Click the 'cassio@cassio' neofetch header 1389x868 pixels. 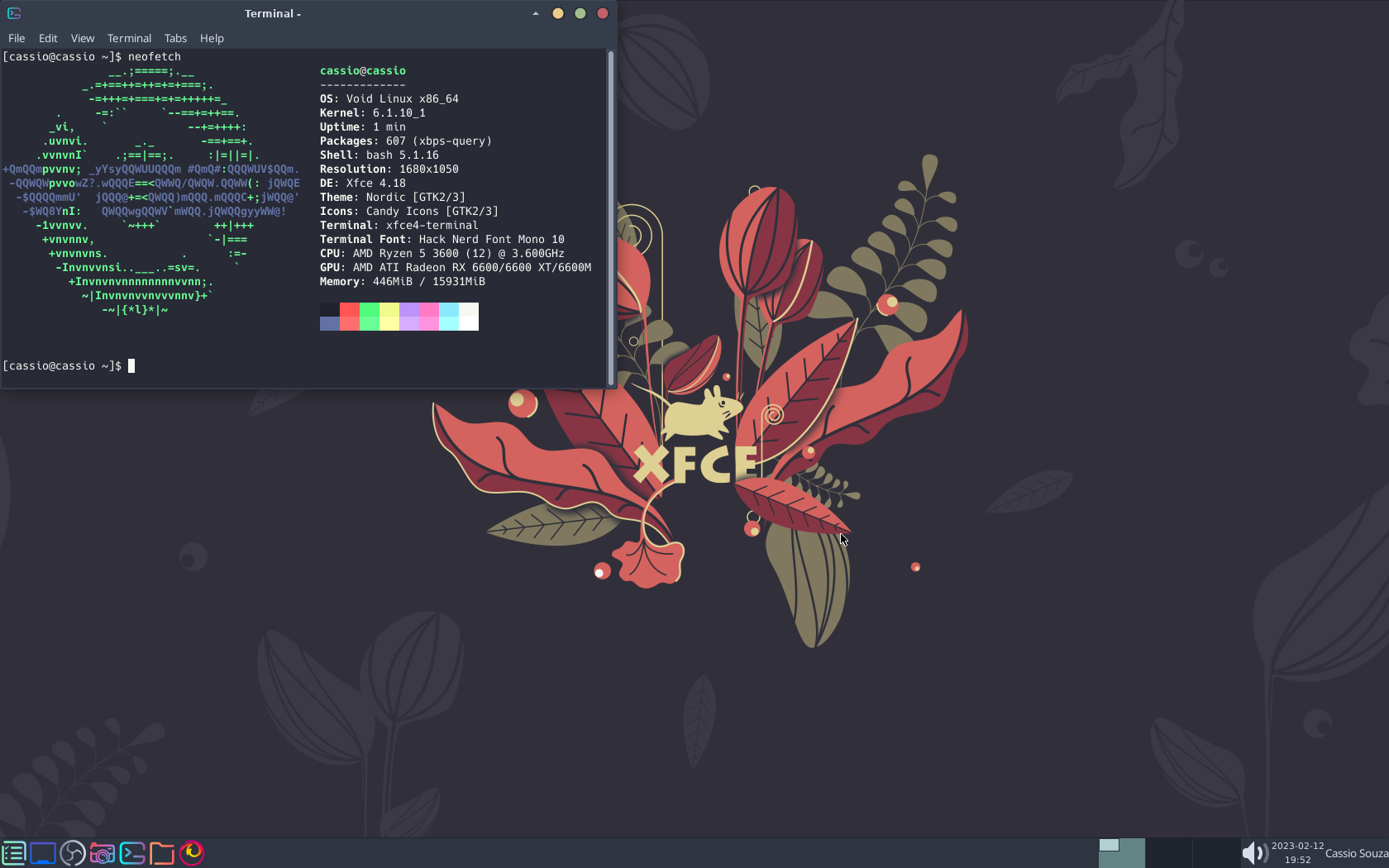363,71
